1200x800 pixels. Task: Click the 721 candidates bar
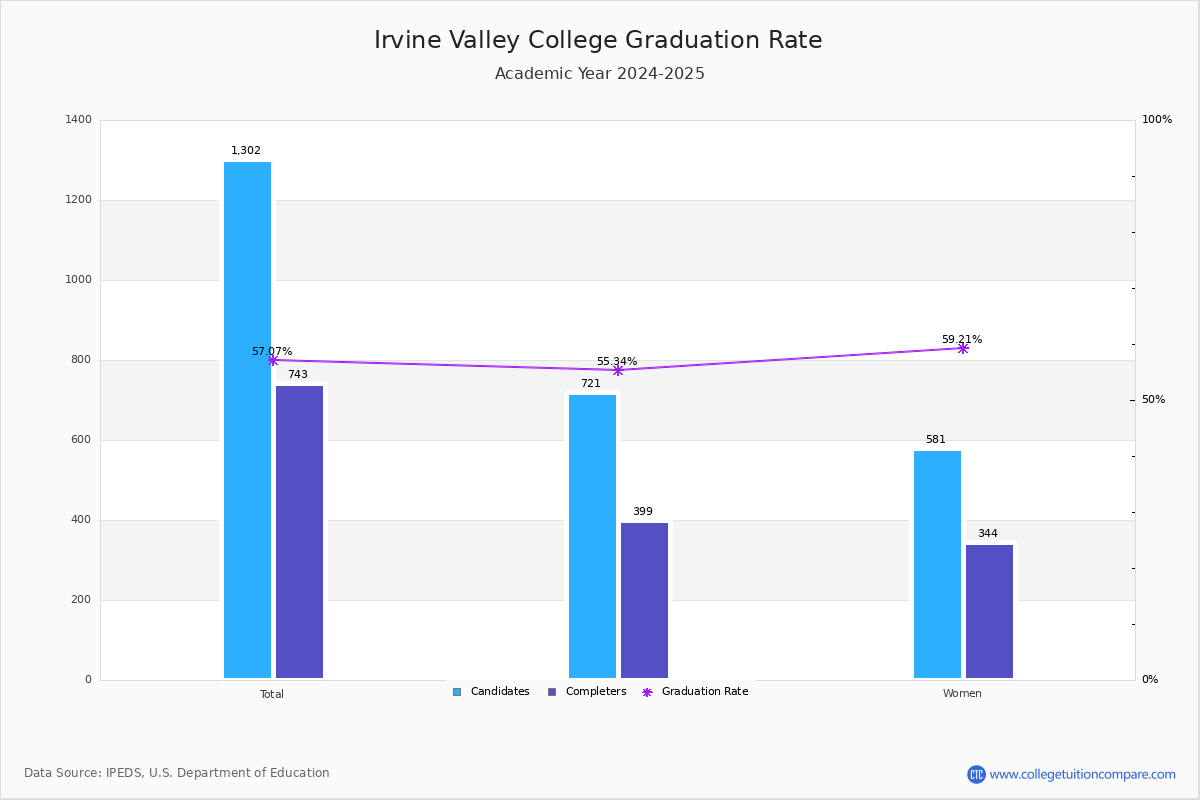(592, 536)
